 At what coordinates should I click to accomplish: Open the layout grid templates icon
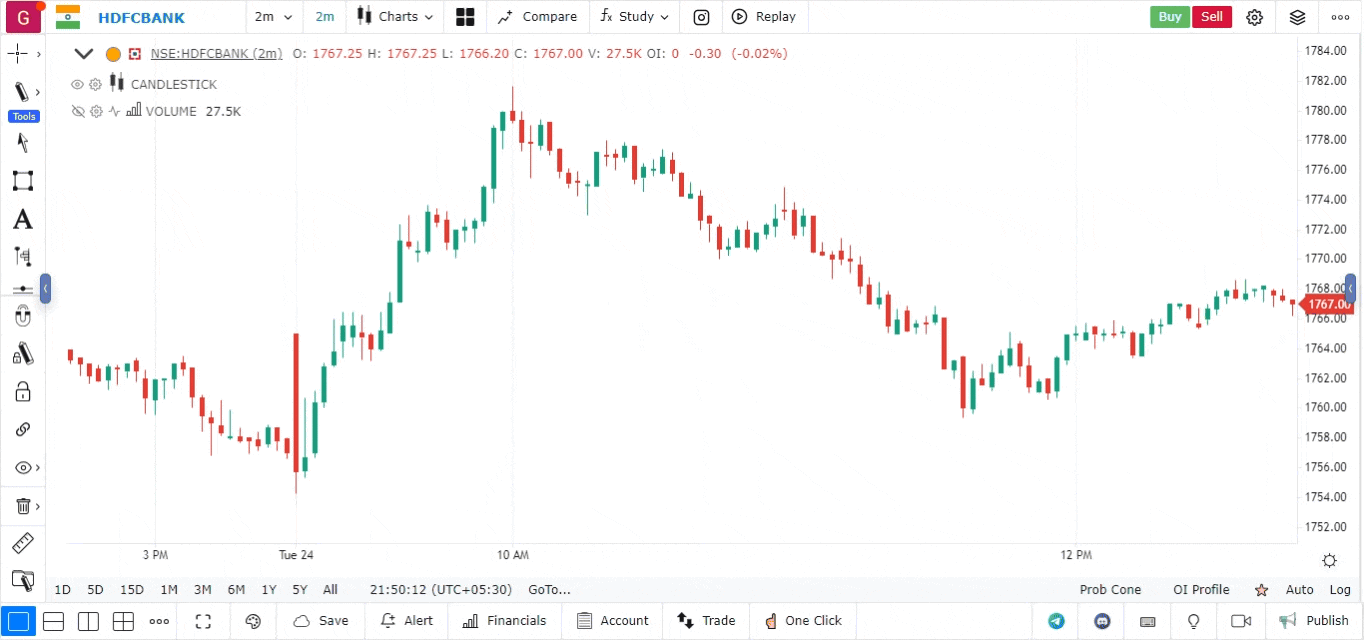[465, 17]
